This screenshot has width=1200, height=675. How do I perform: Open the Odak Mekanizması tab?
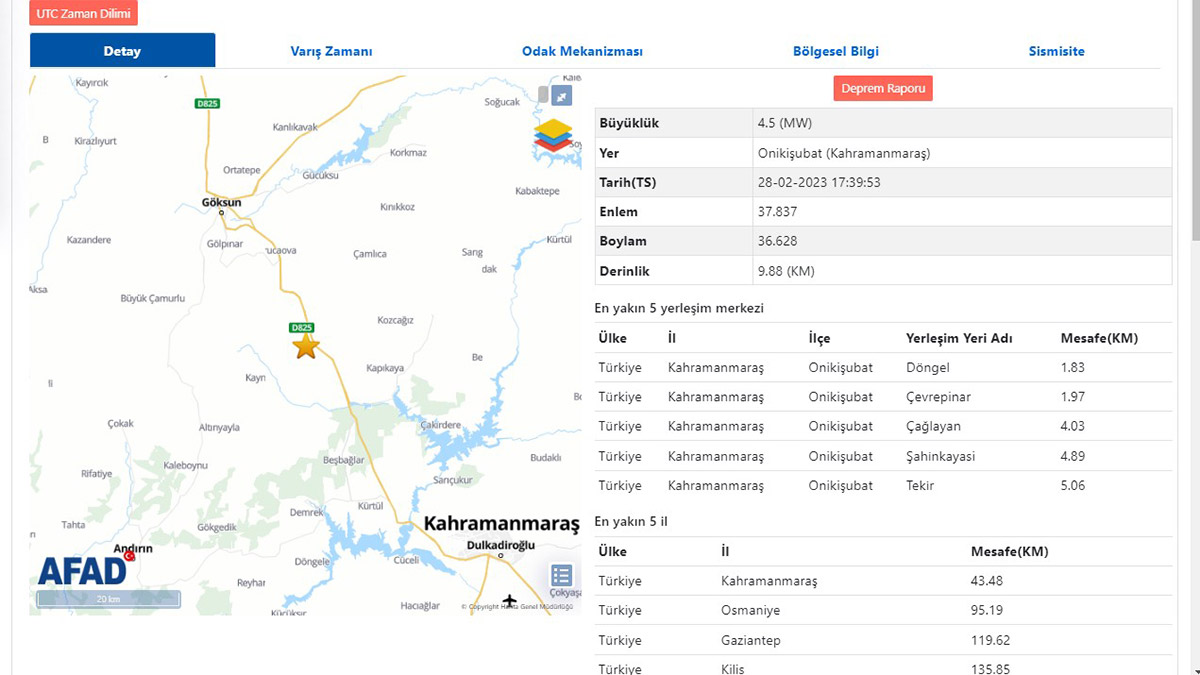(582, 51)
